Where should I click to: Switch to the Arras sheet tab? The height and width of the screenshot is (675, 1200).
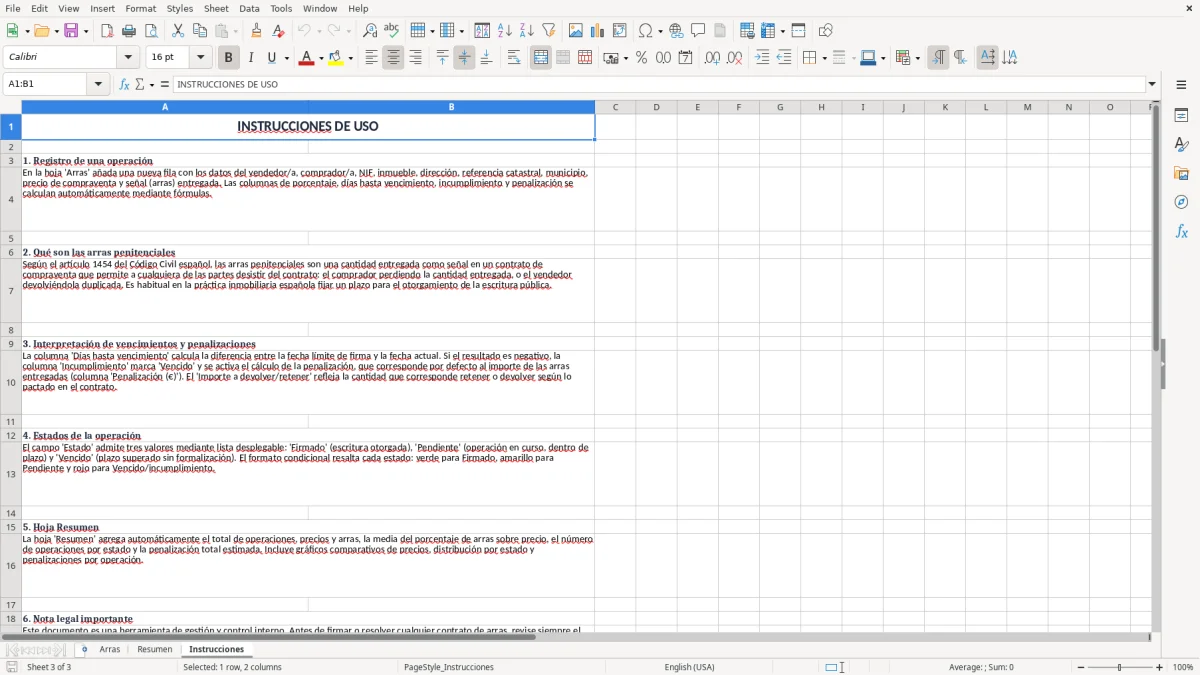pyautogui.click(x=110, y=649)
